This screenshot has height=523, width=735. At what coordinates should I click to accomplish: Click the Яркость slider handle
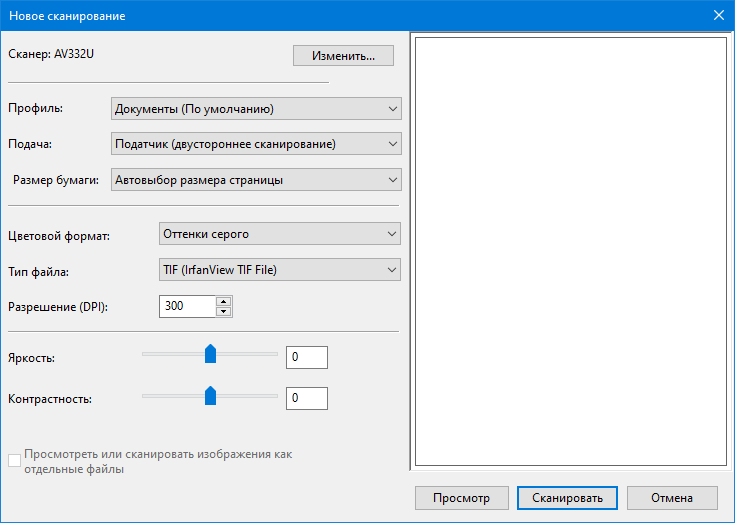coord(210,354)
